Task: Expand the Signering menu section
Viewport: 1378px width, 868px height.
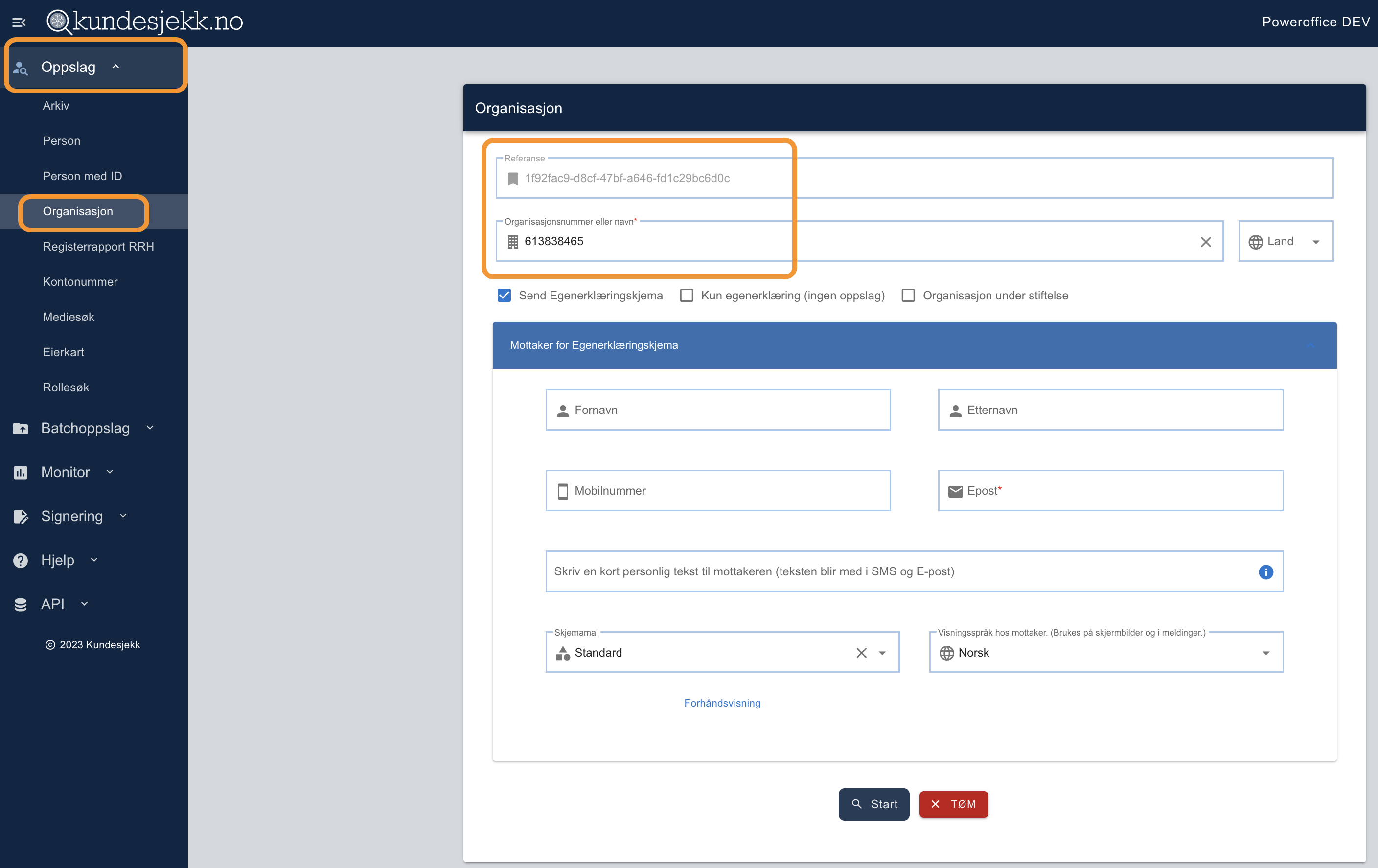Action: 123,516
